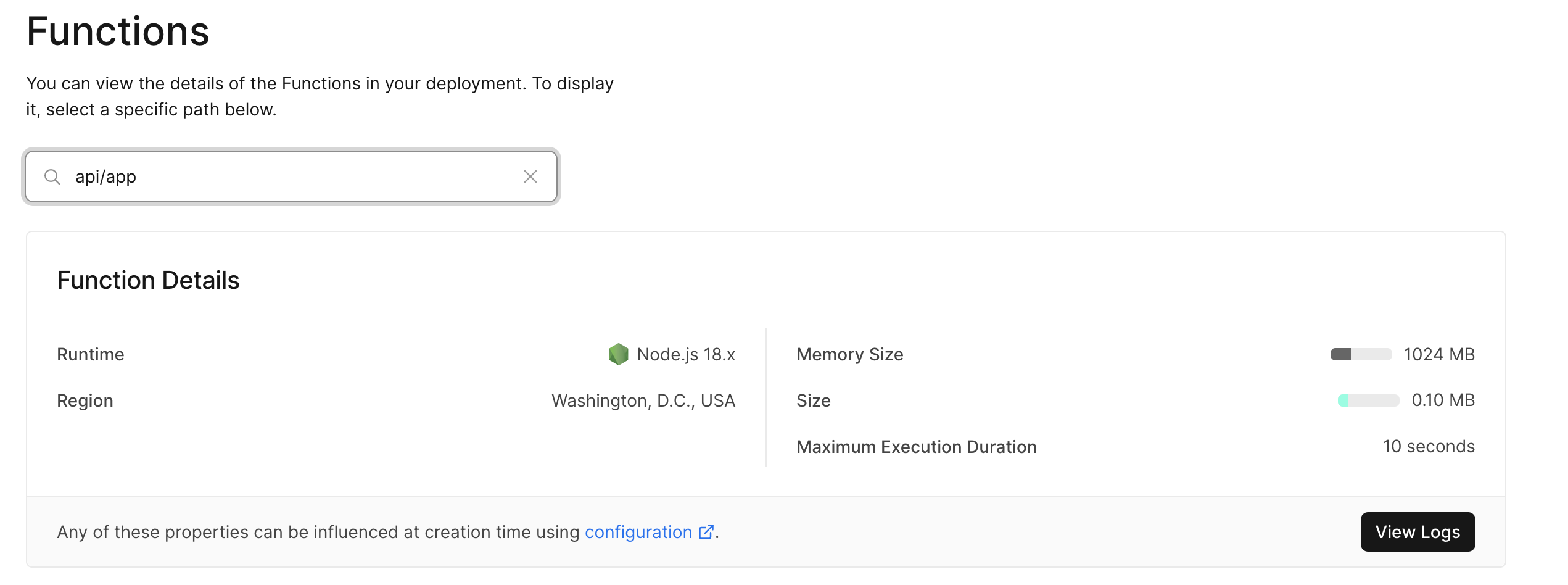Screen dimensions: 1568x585
Task: Click the Function Details heading
Action: (148, 280)
